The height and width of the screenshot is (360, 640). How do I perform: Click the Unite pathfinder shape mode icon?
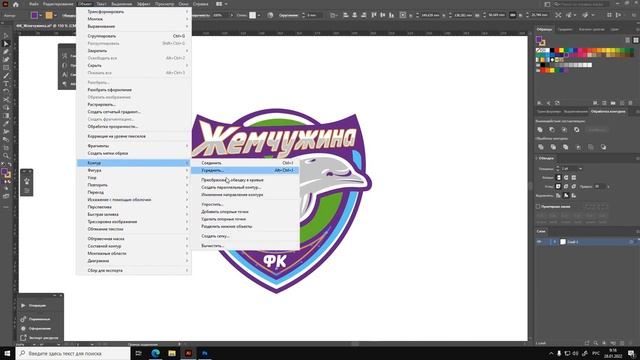click(540, 130)
